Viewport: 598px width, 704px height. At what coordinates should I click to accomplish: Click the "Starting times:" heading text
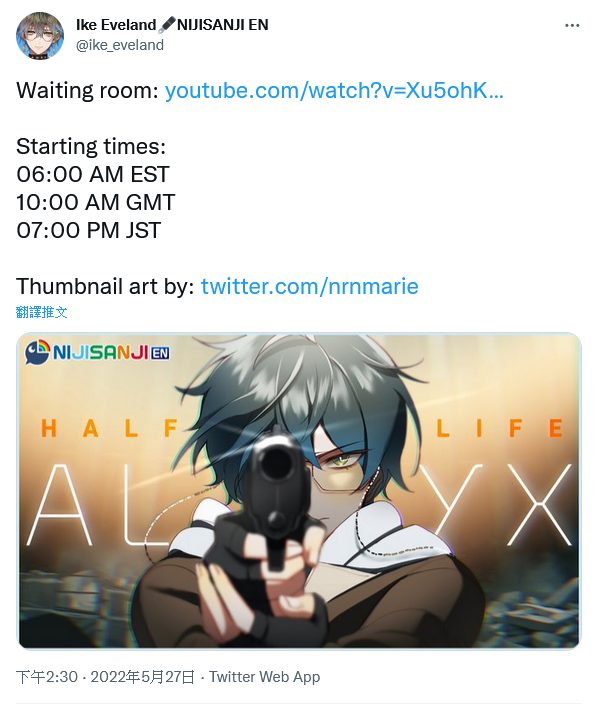(91, 147)
